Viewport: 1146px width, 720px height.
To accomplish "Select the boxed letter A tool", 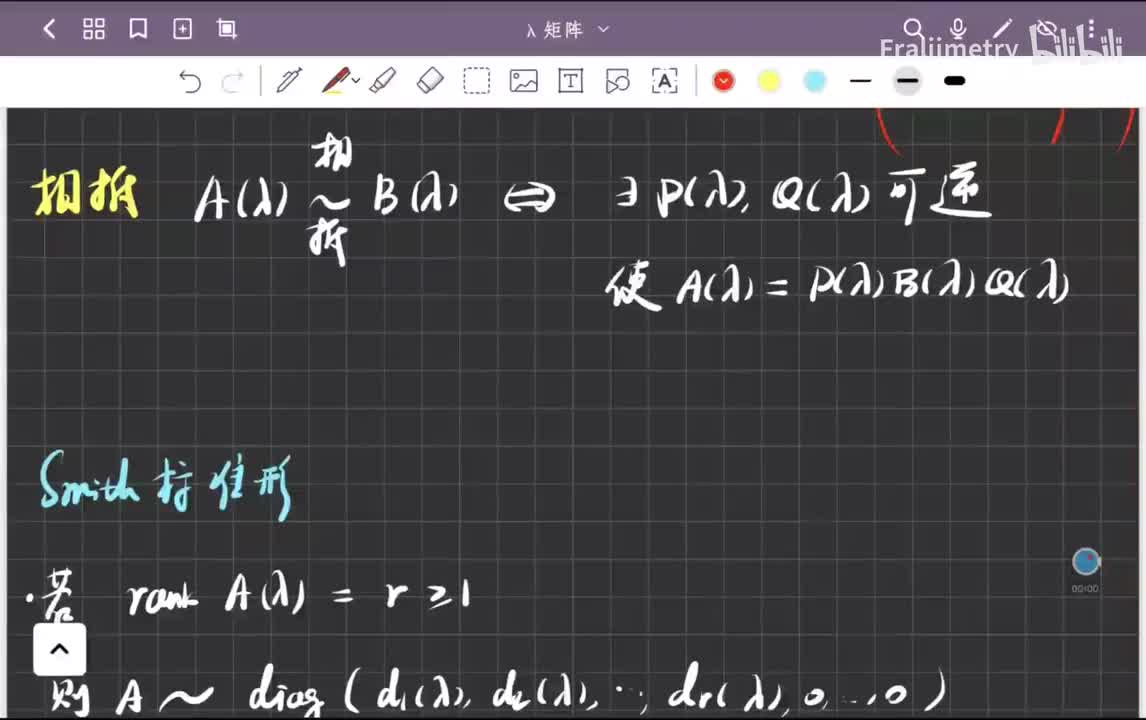I will (x=664, y=80).
